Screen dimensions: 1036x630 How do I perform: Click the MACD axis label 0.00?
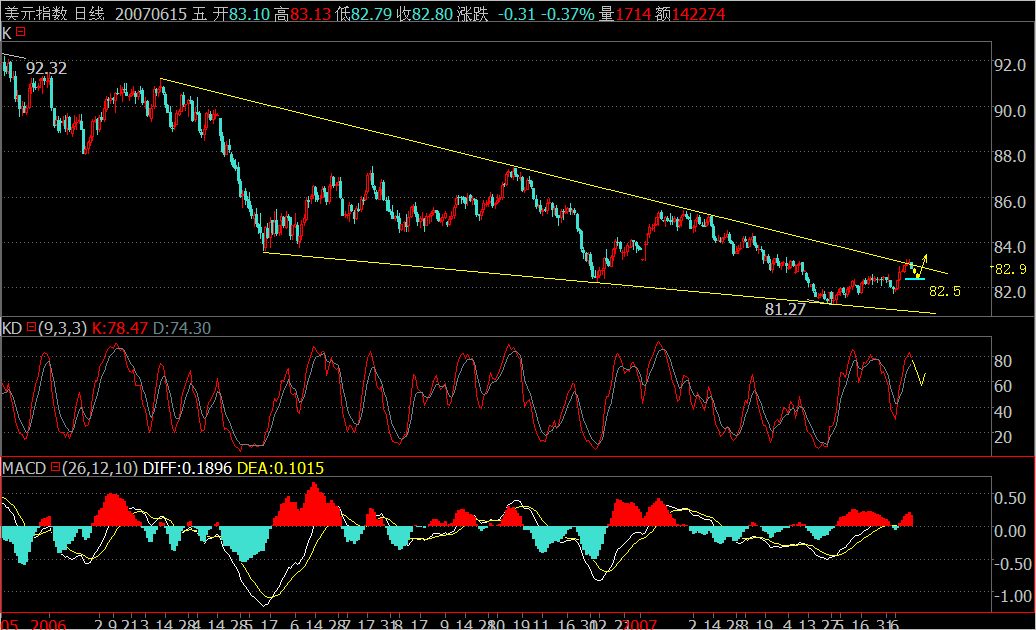click(1010, 532)
